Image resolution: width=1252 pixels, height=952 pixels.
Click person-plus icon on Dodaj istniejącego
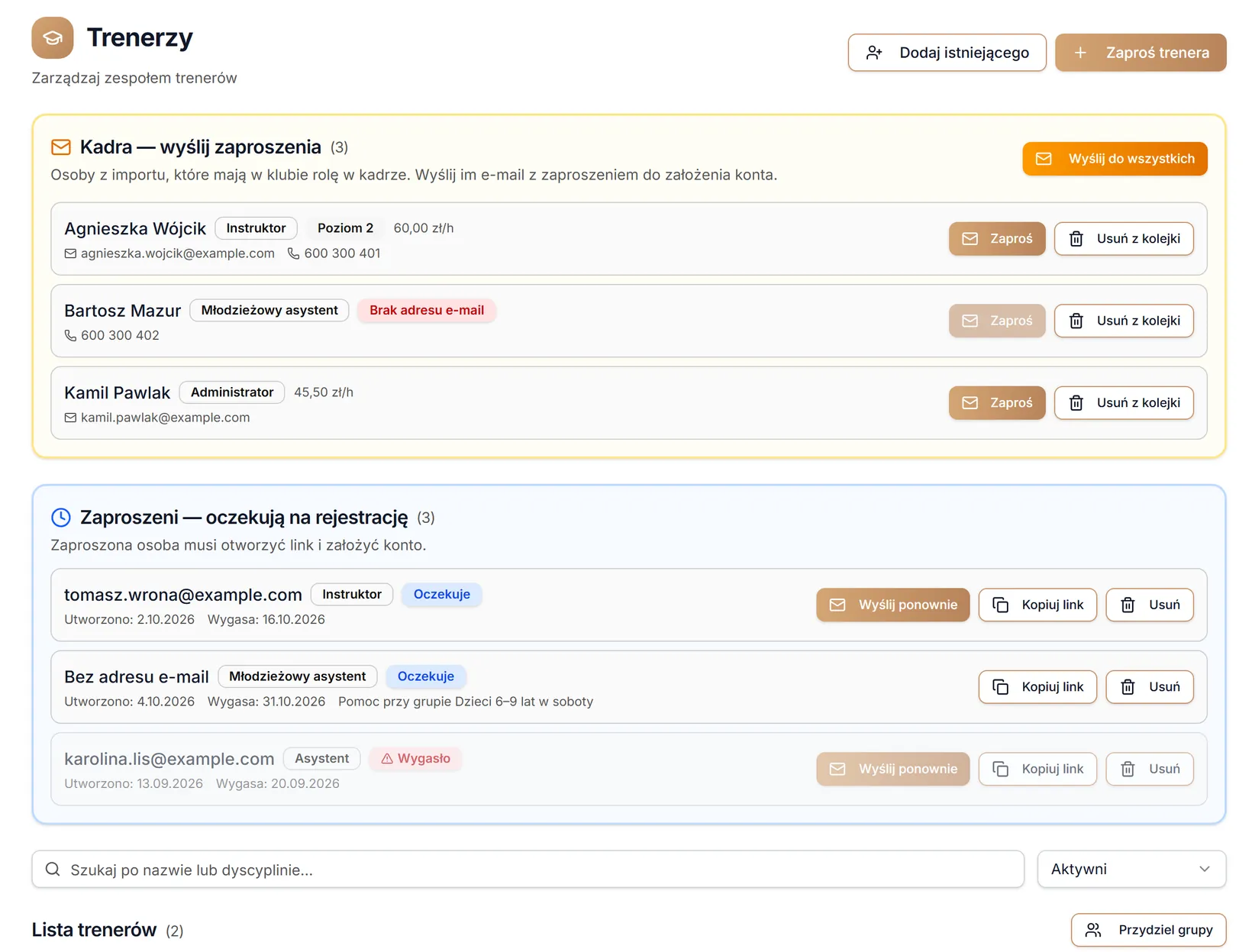[874, 53]
